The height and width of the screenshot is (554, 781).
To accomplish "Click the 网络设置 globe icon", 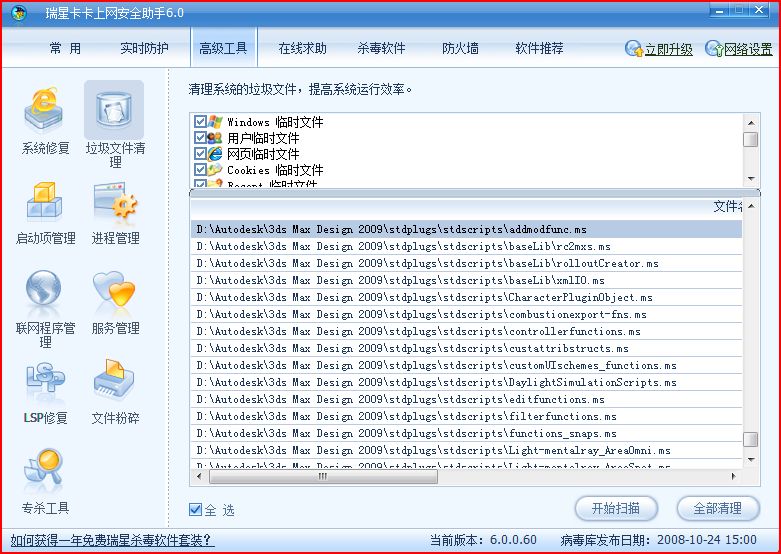I will (714, 49).
